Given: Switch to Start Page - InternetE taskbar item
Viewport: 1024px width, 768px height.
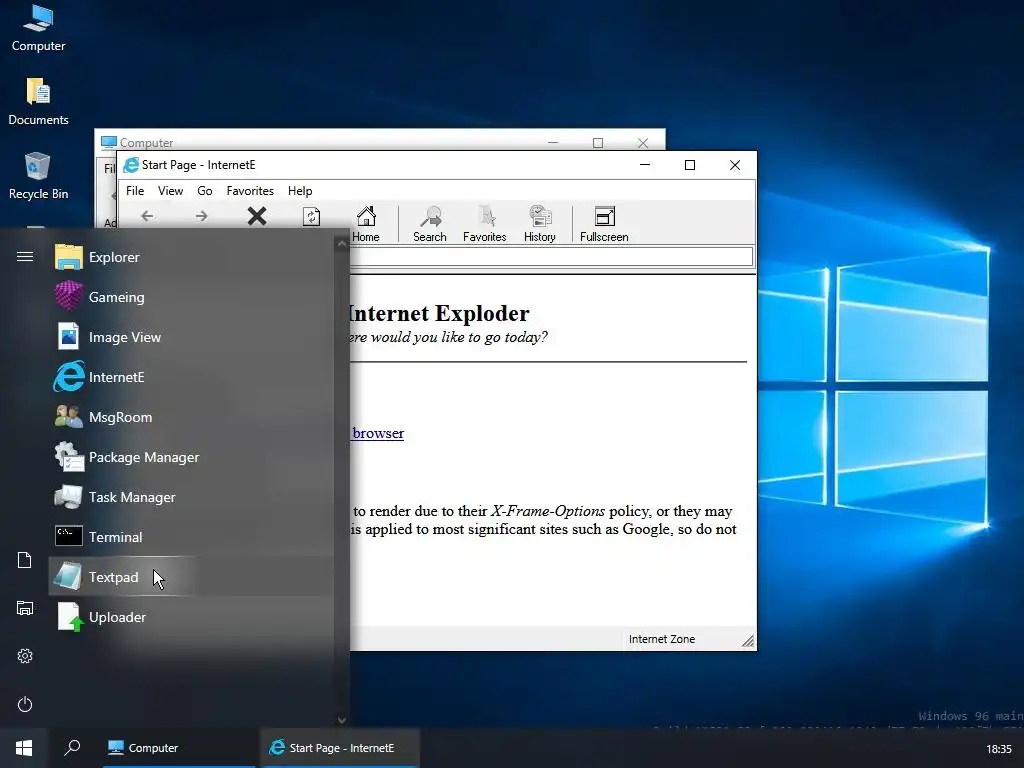Looking at the screenshot, I should point(340,748).
